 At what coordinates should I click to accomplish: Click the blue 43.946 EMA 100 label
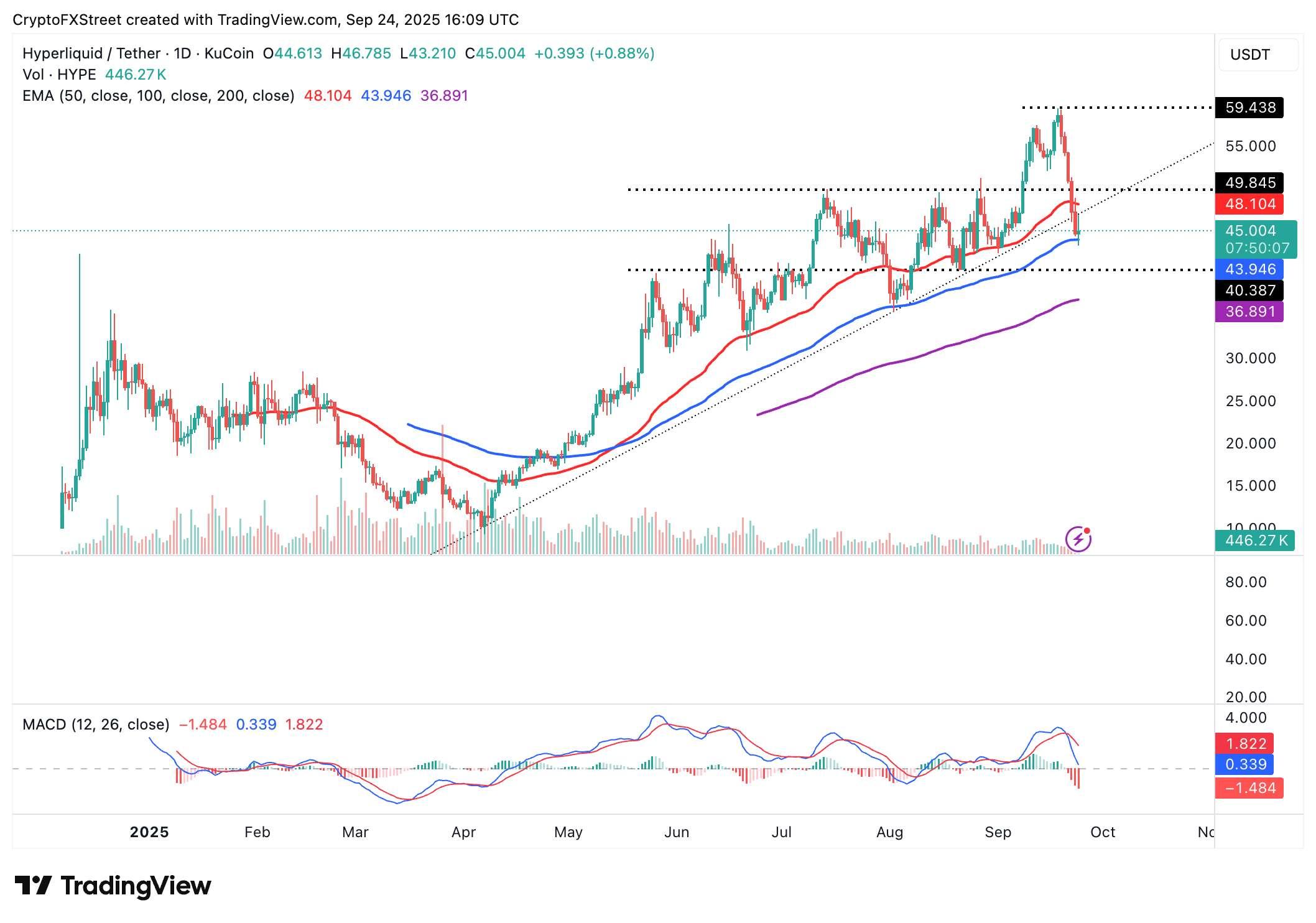[x=1252, y=269]
